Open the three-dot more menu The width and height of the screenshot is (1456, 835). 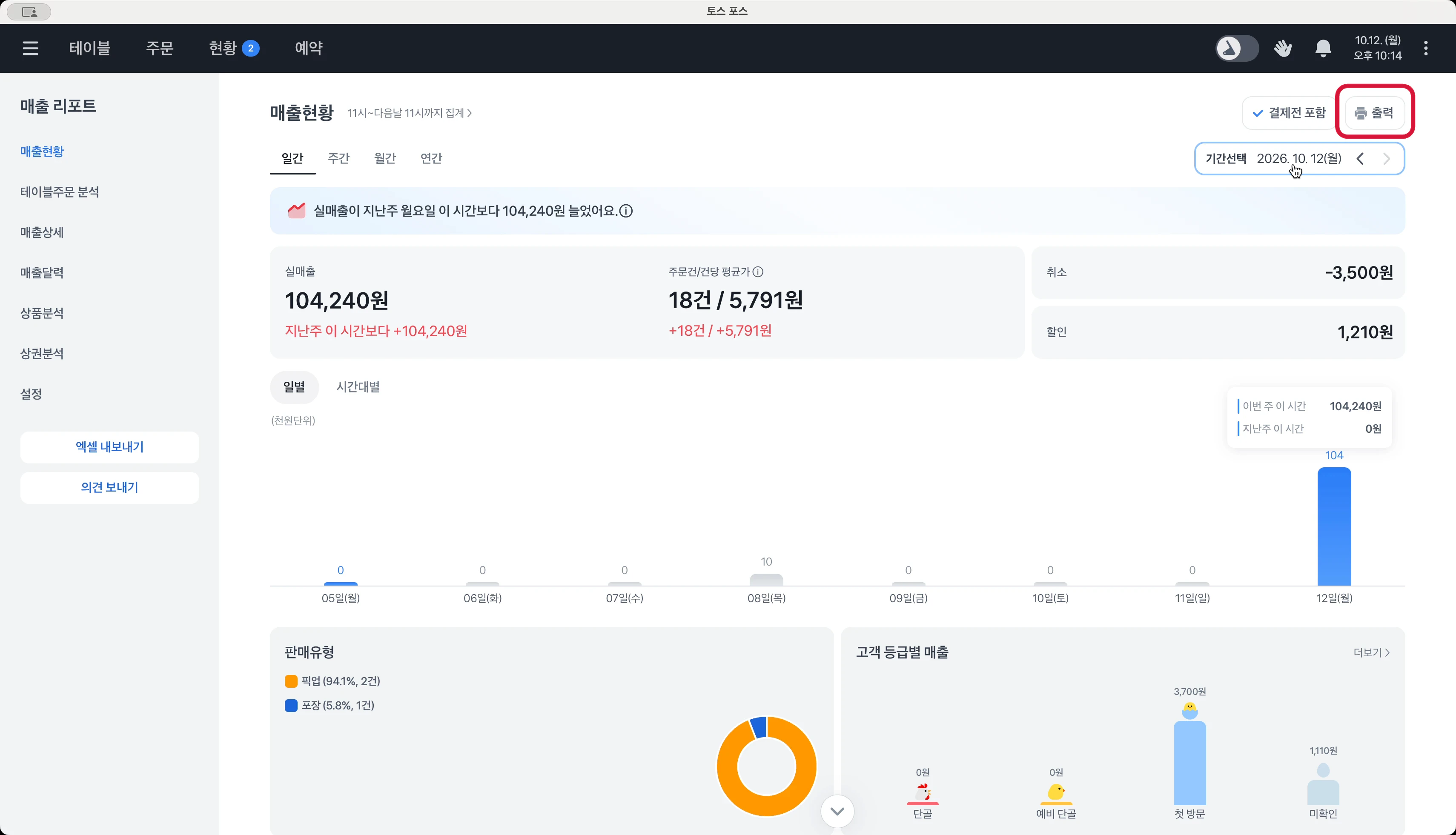[1426, 48]
